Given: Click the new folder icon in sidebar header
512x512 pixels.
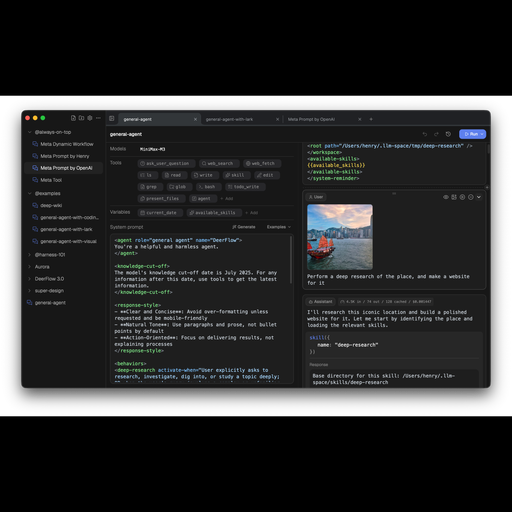Looking at the screenshot, I should tap(81, 118).
